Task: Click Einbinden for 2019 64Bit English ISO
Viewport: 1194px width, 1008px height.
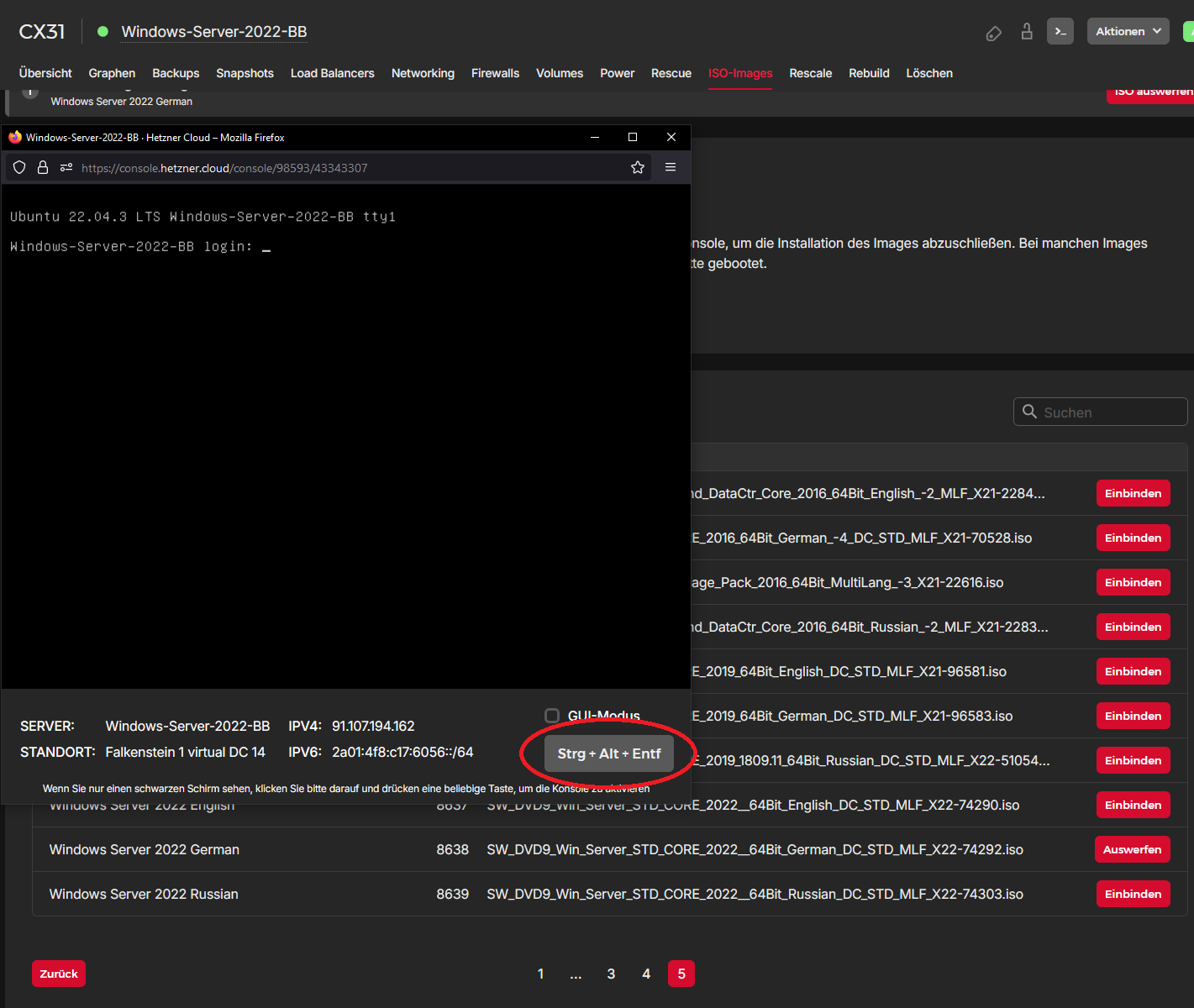Action: (1133, 671)
